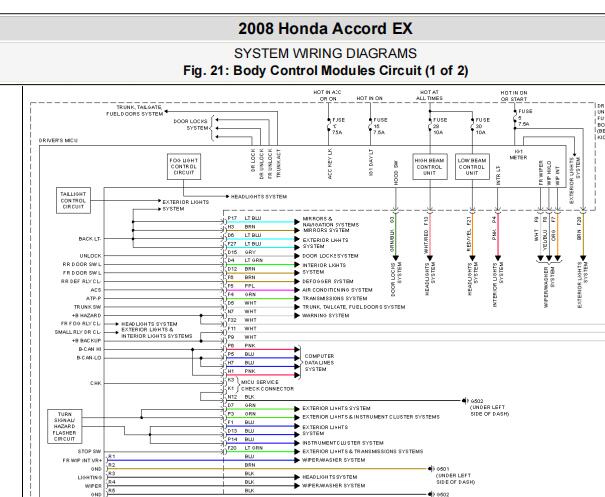Click the 'HOT AT ALL TIMES' label
The height and width of the screenshot is (497, 605).
(429, 95)
